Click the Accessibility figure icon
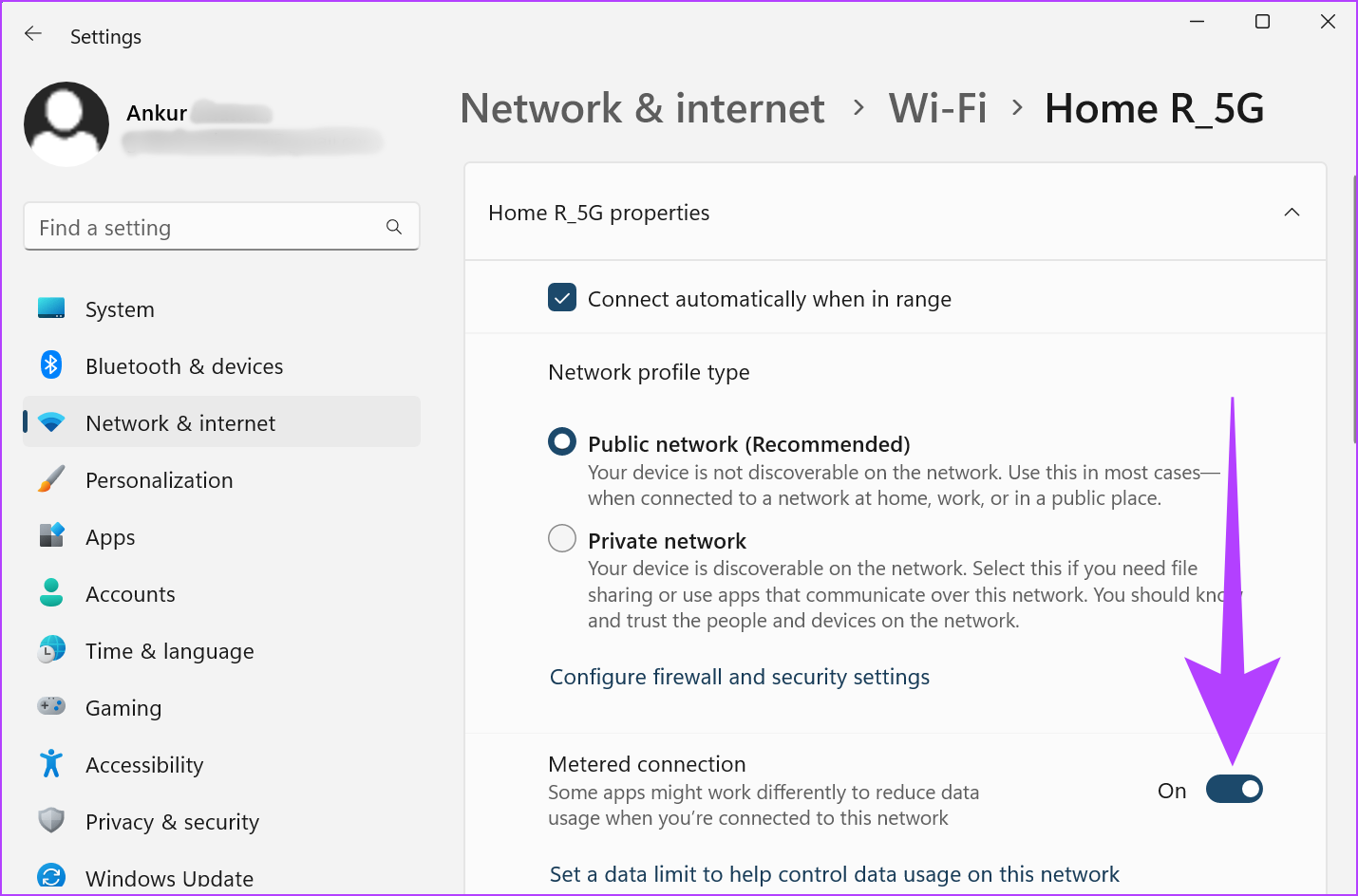The width and height of the screenshot is (1358, 896). [x=51, y=764]
